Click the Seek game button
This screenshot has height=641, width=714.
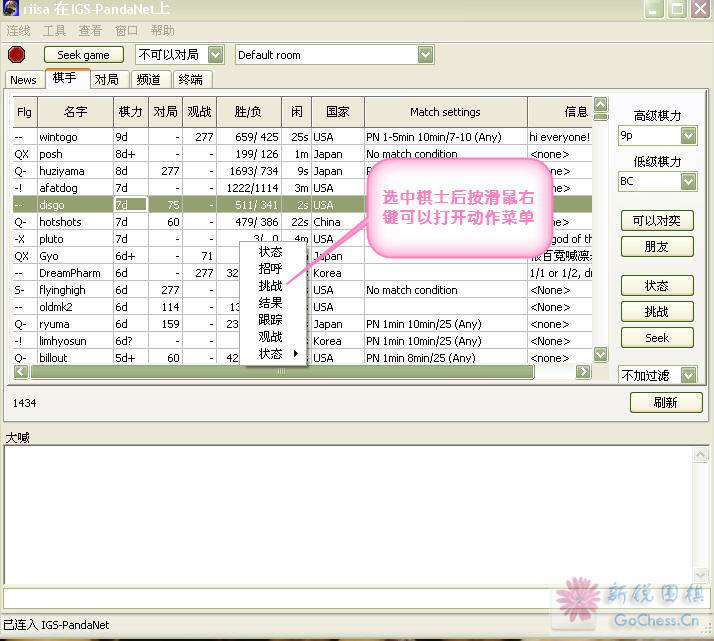[83, 55]
